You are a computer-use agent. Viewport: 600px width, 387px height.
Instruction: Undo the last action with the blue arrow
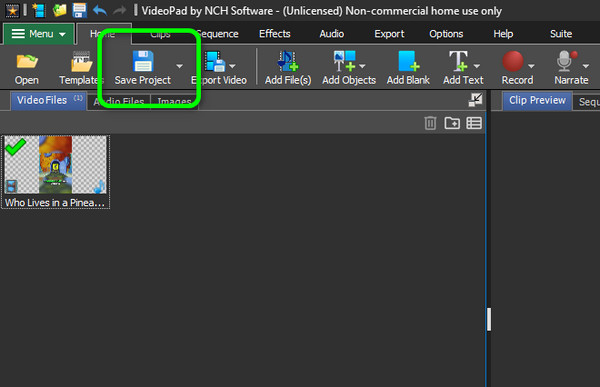click(100, 10)
